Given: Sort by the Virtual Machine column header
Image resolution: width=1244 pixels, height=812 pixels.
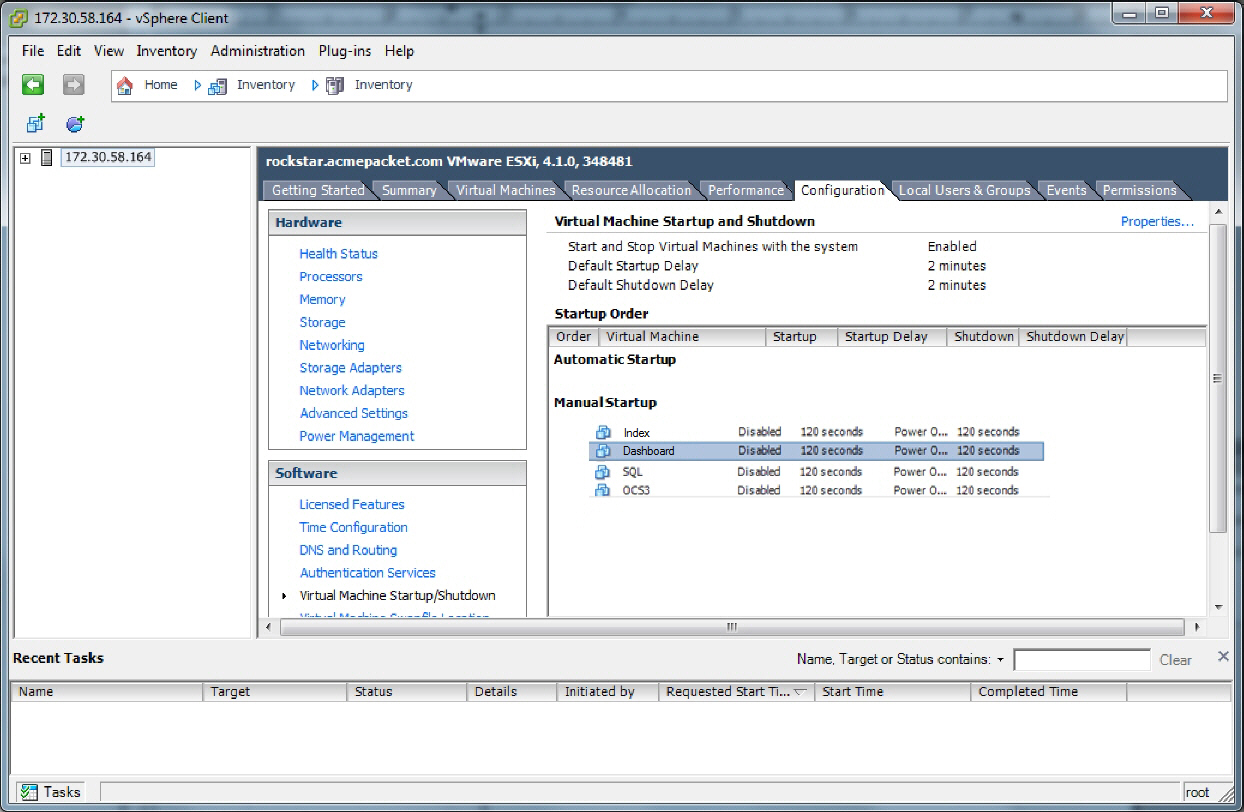Looking at the screenshot, I should tap(681, 337).
